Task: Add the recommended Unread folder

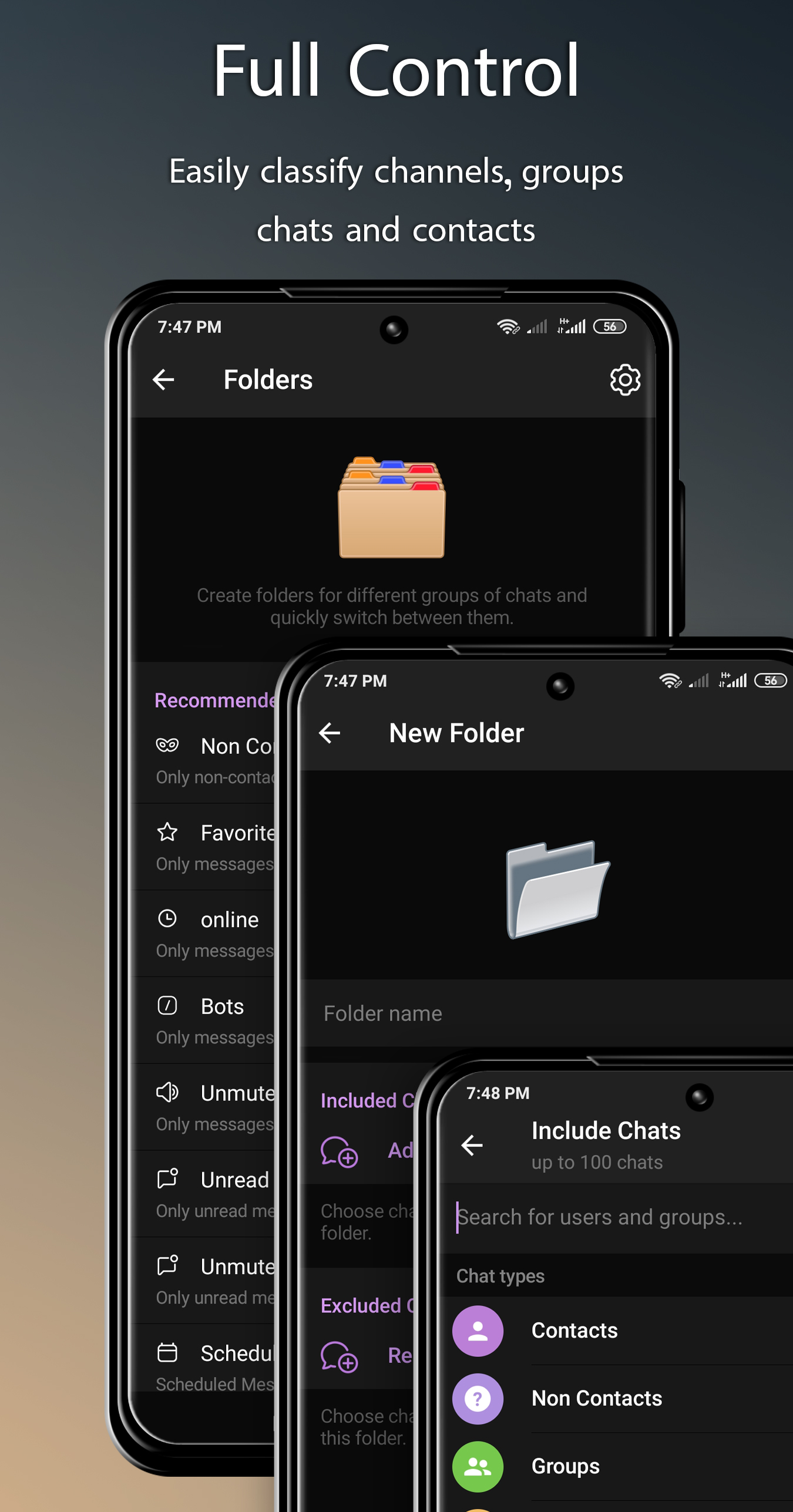Action: 203,1194
